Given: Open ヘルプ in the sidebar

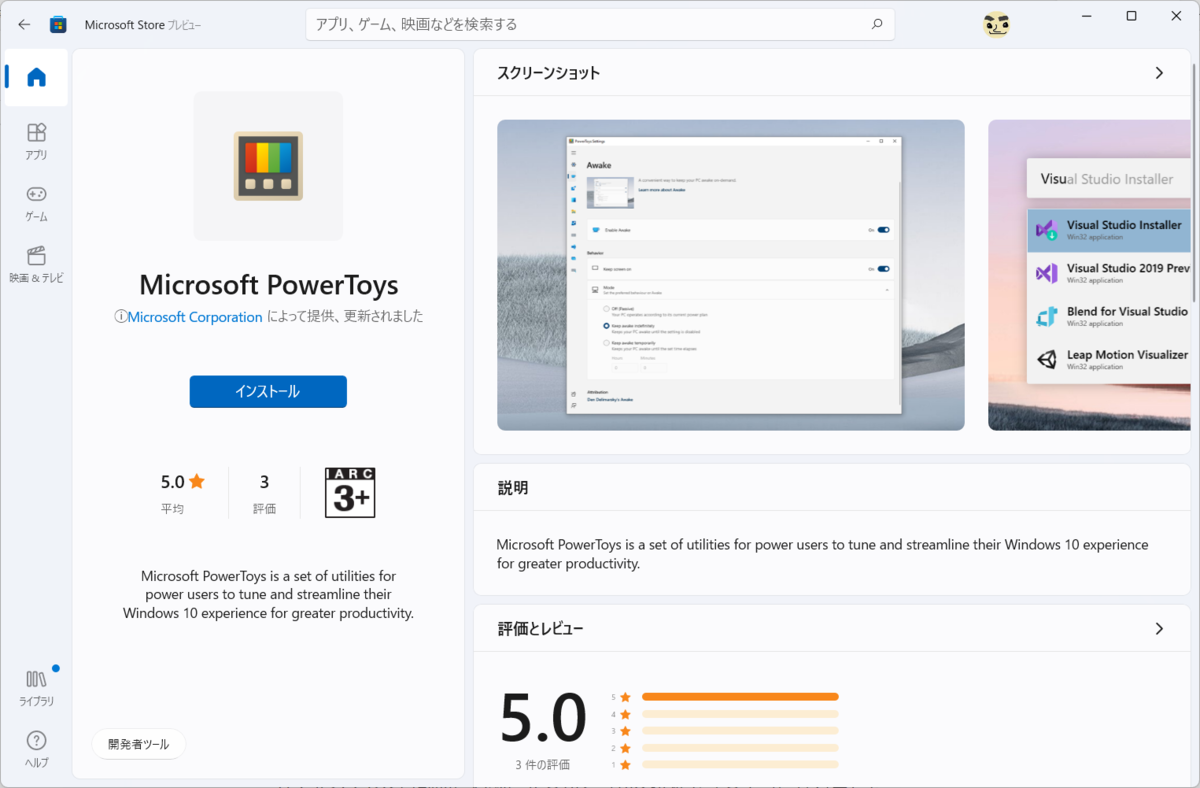Looking at the screenshot, I should (x=36, y=749).
